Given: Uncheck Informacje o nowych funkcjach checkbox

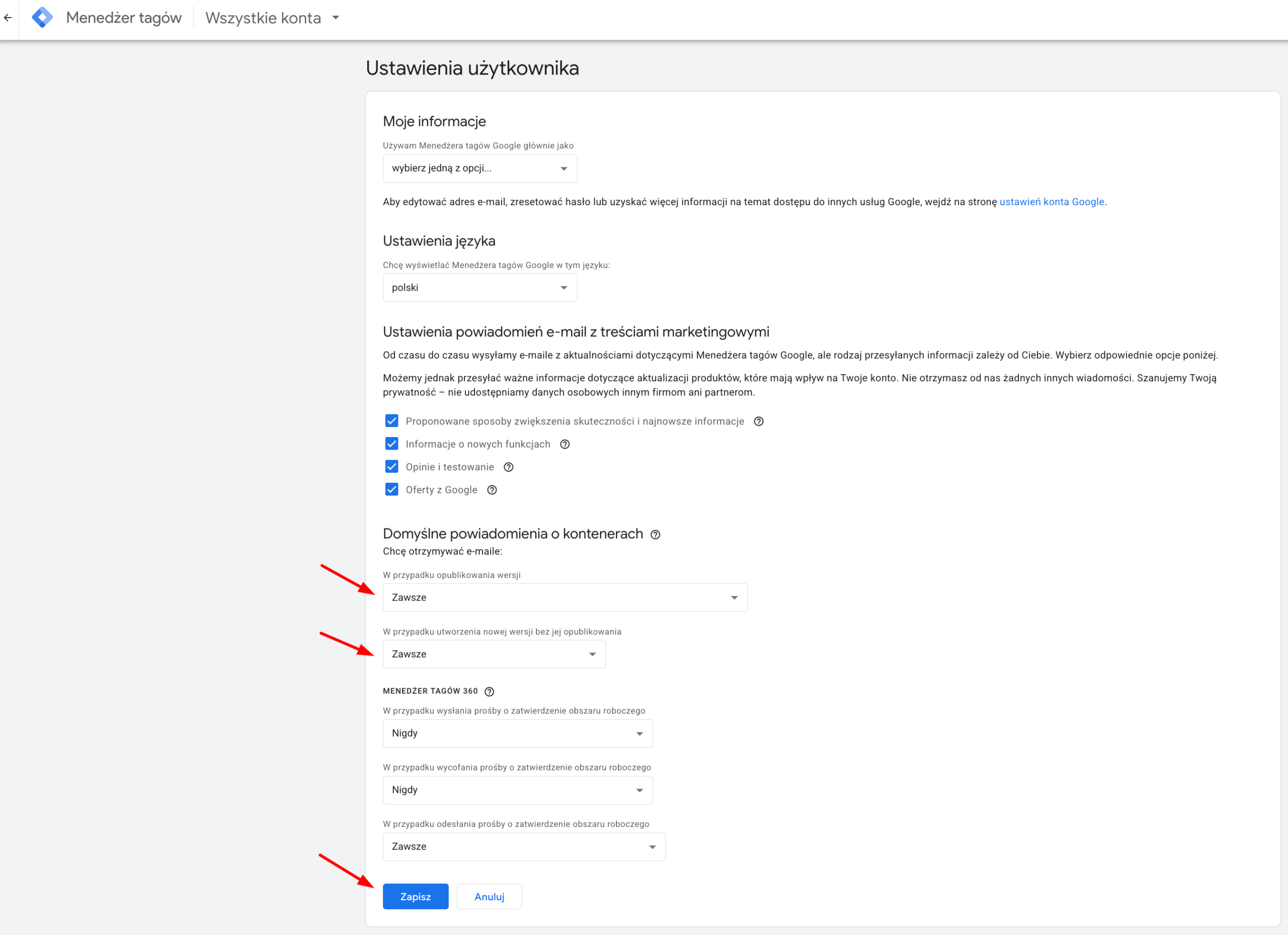Looking at the screenshot, I should point(392,444).
